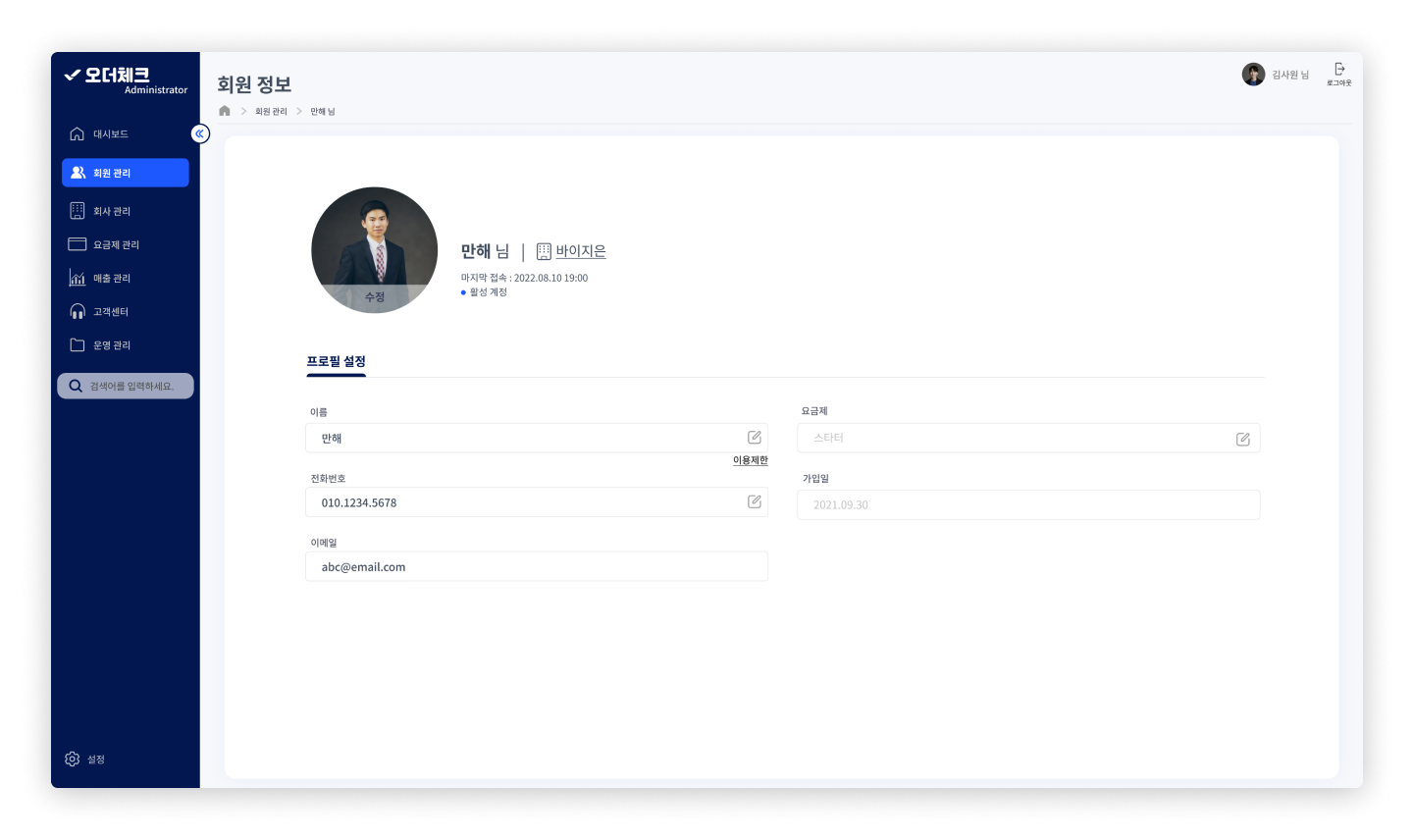This screenshot has width=1413, height=840.
Task: Select 회원 관리 in the sidebar
Action: coord(126,173)
